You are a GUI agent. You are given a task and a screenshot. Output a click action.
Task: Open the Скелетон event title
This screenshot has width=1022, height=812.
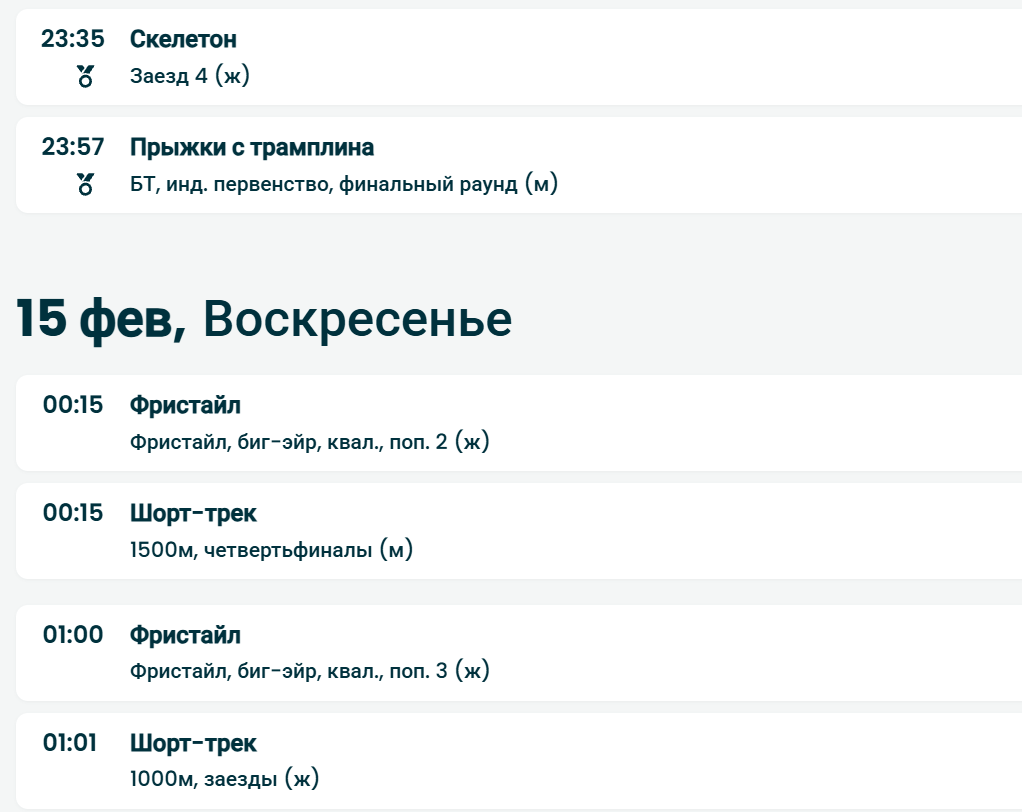(x=183, y=40)
